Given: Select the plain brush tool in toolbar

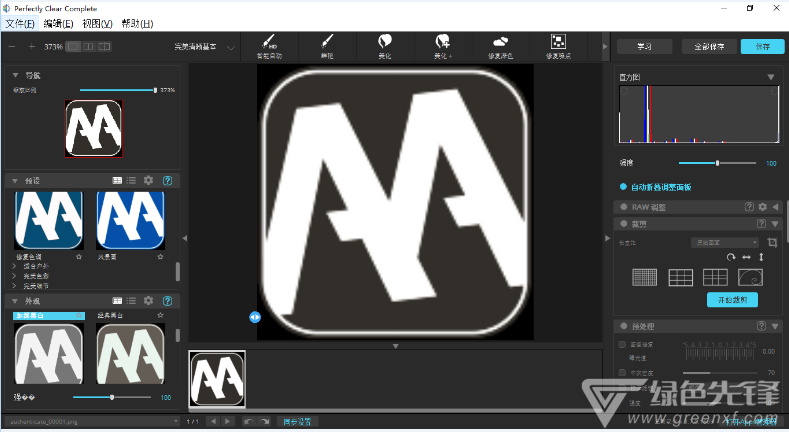Looking at the screenshot, I should 327,46.
